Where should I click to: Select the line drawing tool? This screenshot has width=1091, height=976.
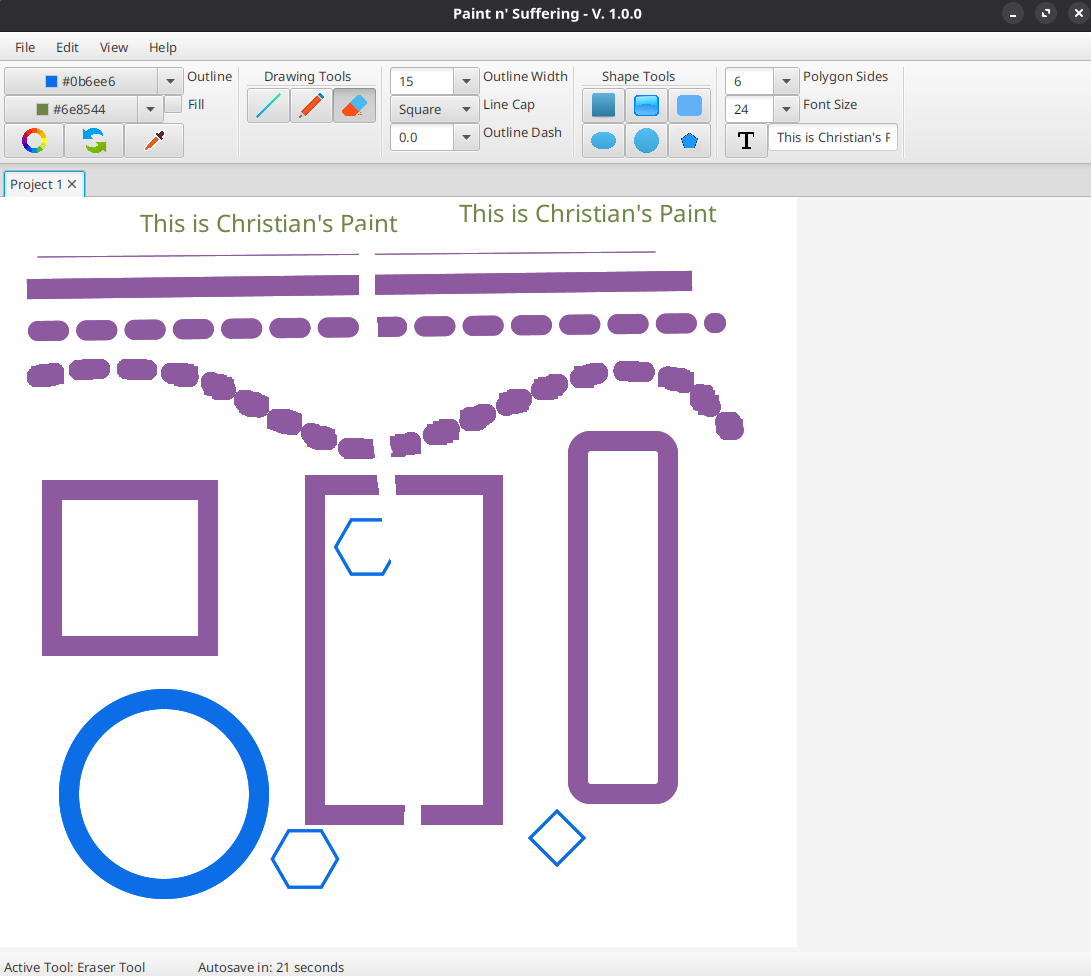pyautogui.click(x=268, y=106)
